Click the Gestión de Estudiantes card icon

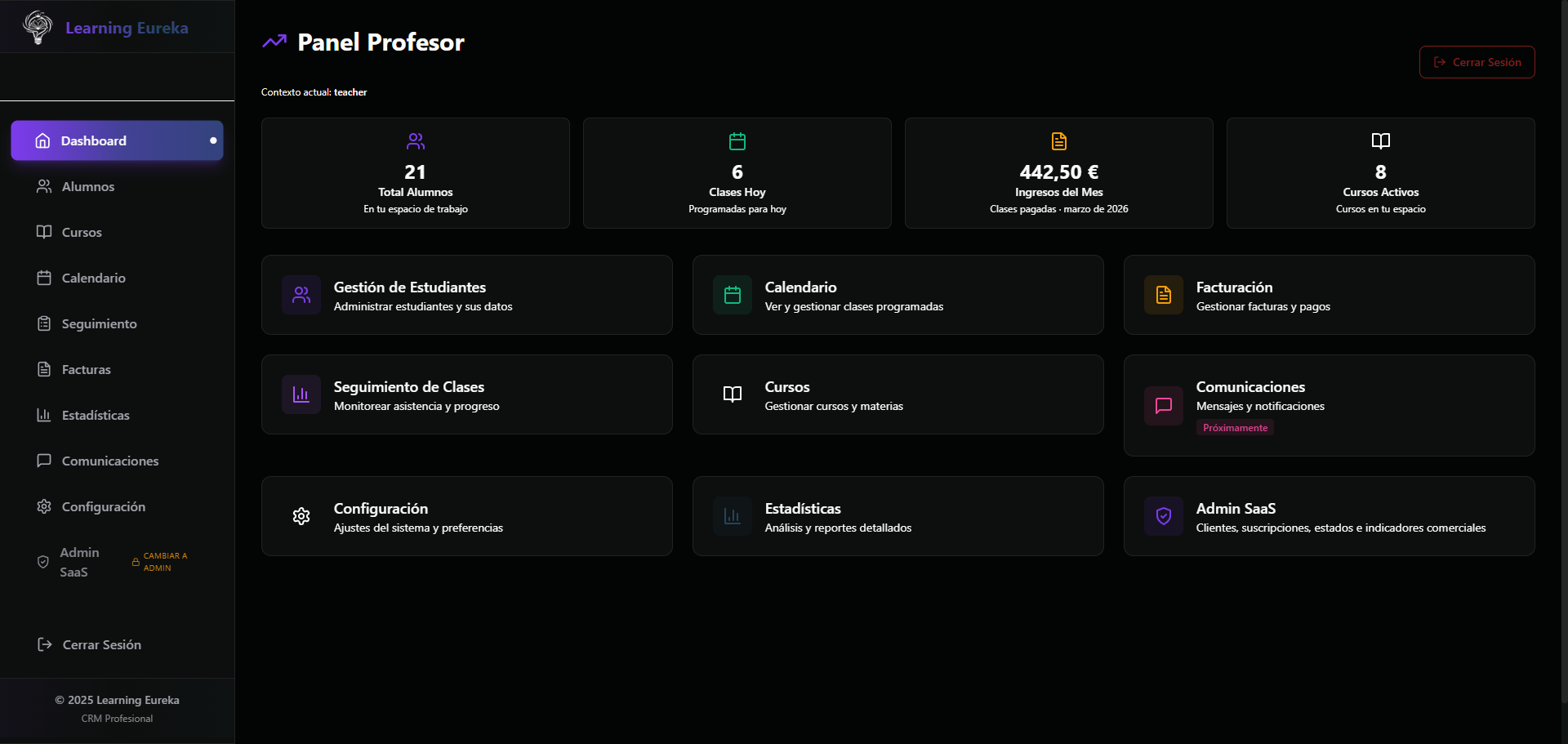pos(301,295)
